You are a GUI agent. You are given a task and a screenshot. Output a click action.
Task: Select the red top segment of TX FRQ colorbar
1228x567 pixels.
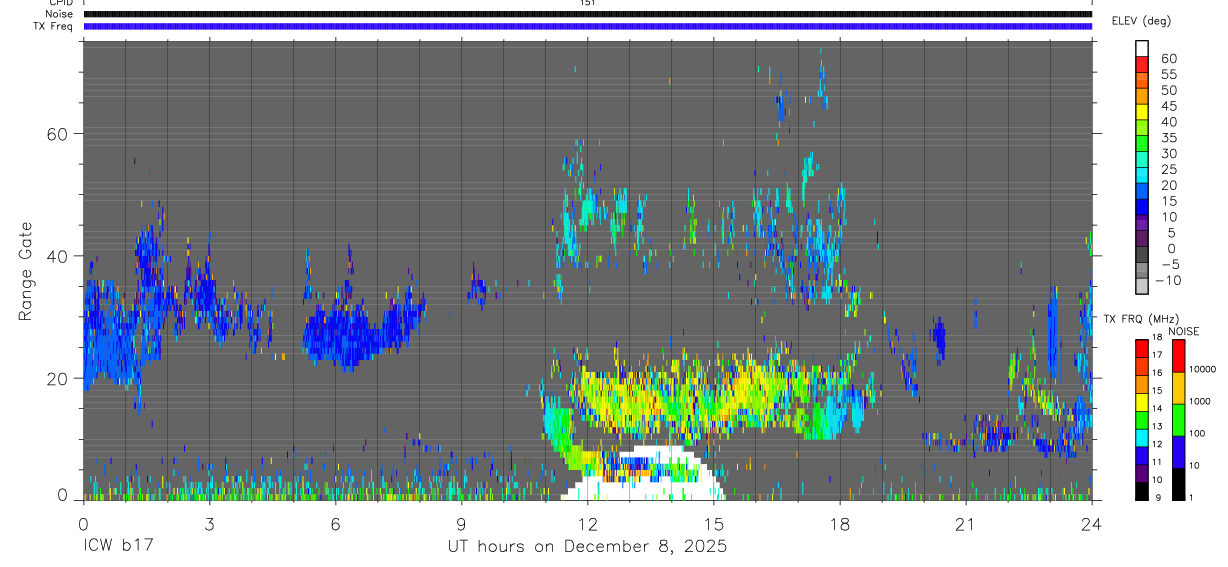(1142, 349)
